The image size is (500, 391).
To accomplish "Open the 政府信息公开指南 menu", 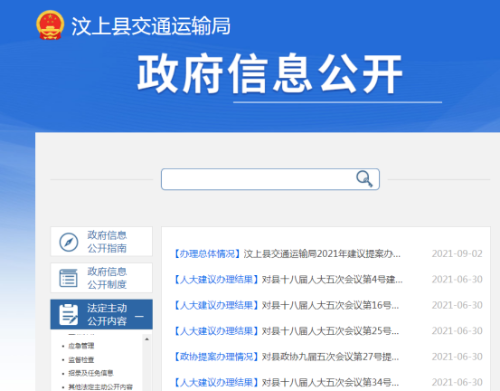I will click(x=102, y=242).
